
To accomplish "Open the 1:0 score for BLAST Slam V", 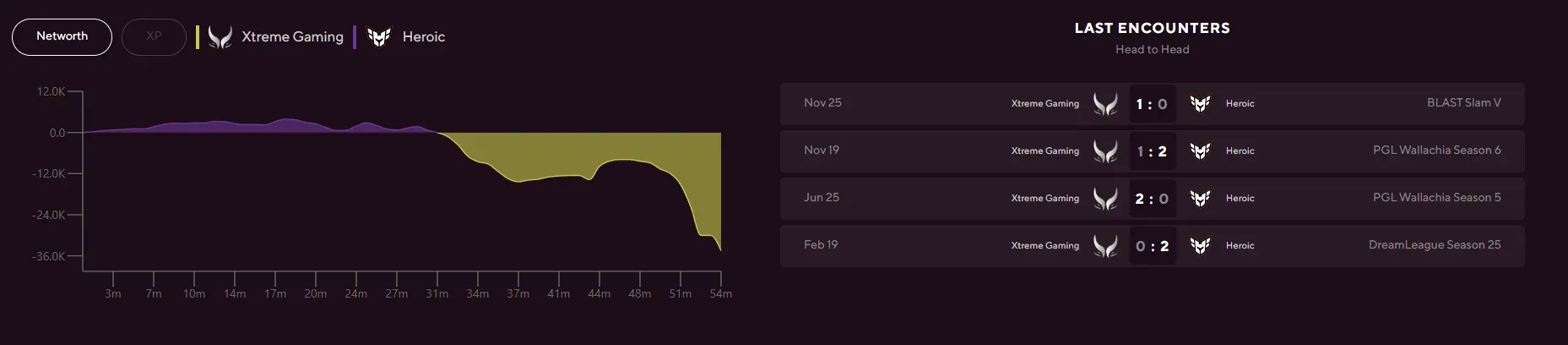I will [1153, 104].
